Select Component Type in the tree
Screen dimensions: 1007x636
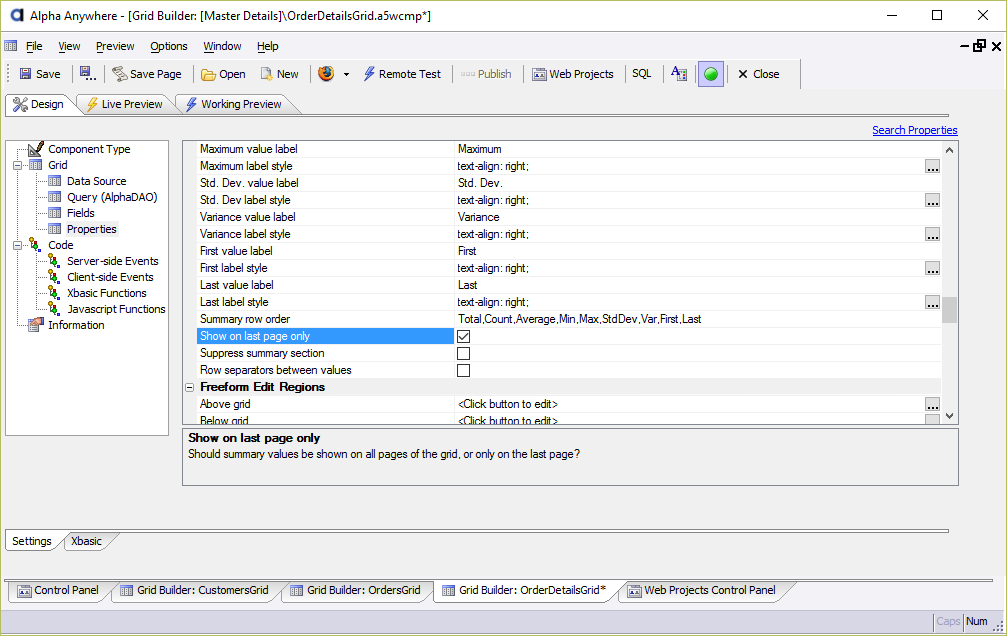89,149
